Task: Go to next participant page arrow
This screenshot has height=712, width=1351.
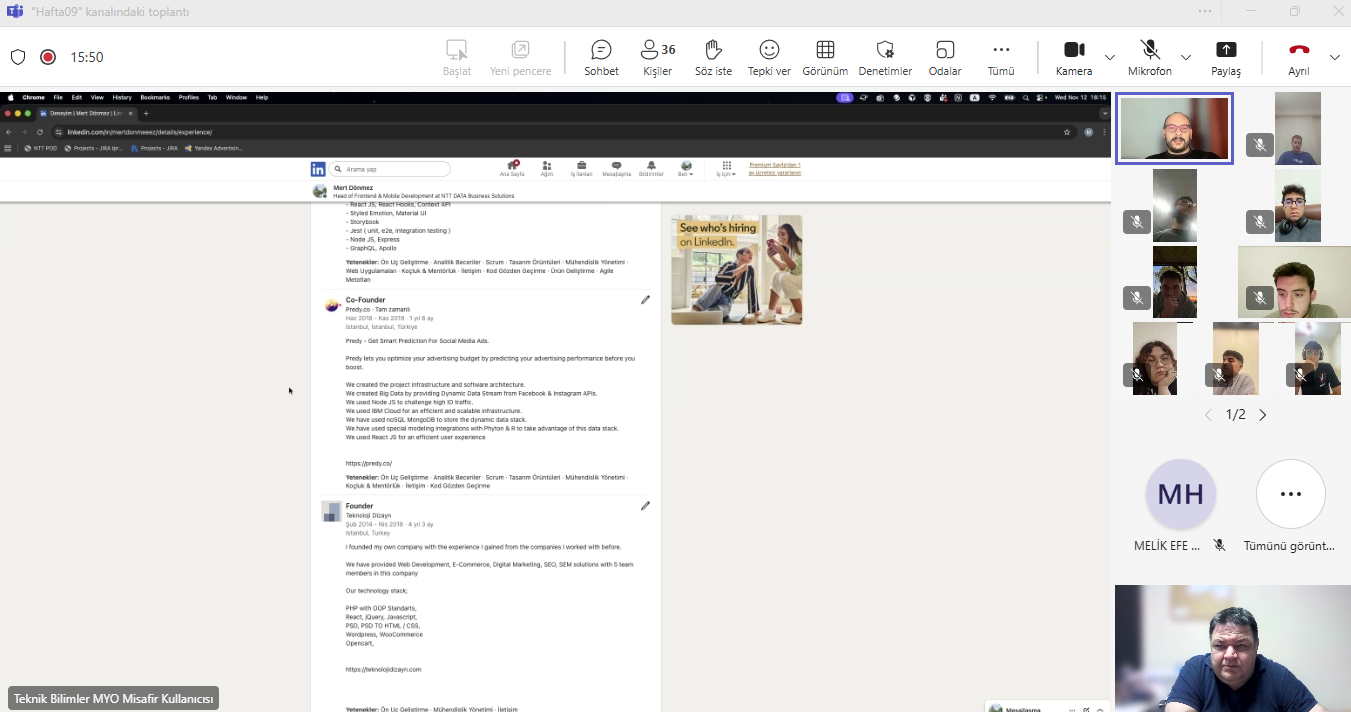Action: pos(1263,415)
